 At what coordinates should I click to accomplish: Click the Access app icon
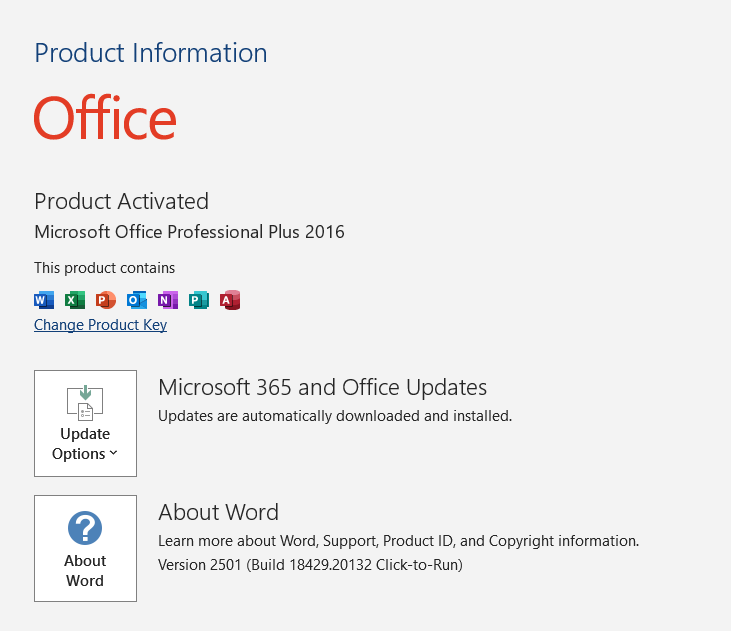[230, 300]
